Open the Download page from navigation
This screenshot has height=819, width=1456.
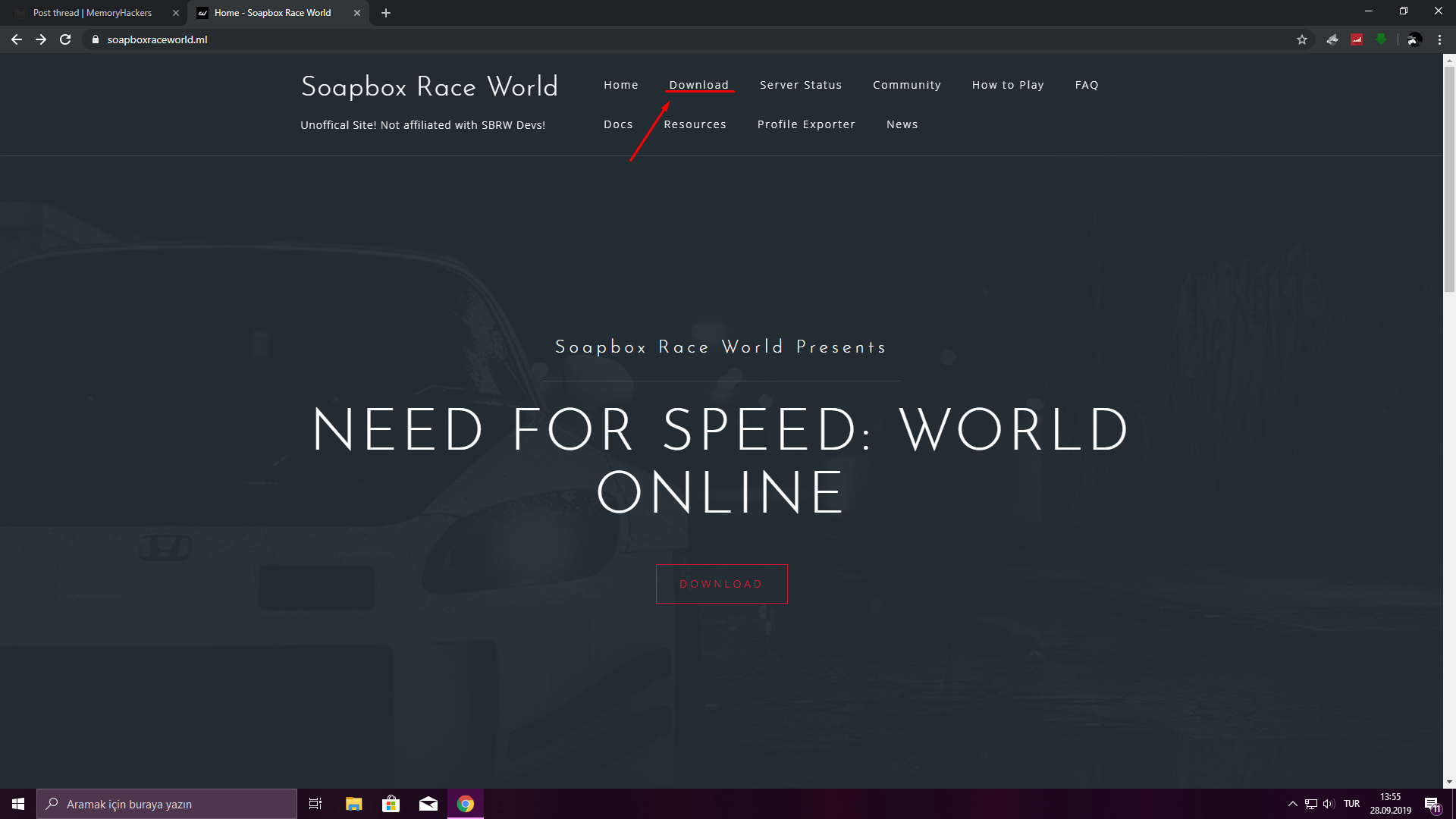coord(698,85)
